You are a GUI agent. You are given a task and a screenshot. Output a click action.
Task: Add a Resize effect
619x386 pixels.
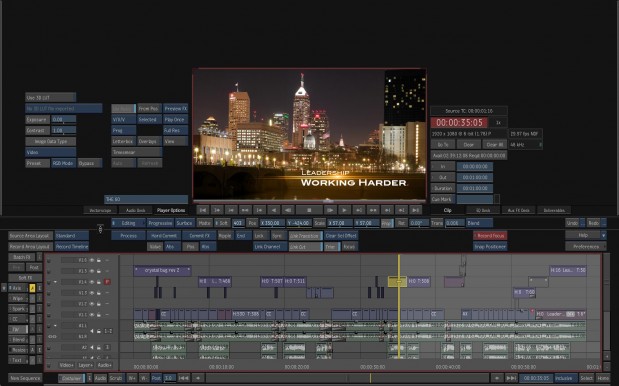(x=18, y=350)
